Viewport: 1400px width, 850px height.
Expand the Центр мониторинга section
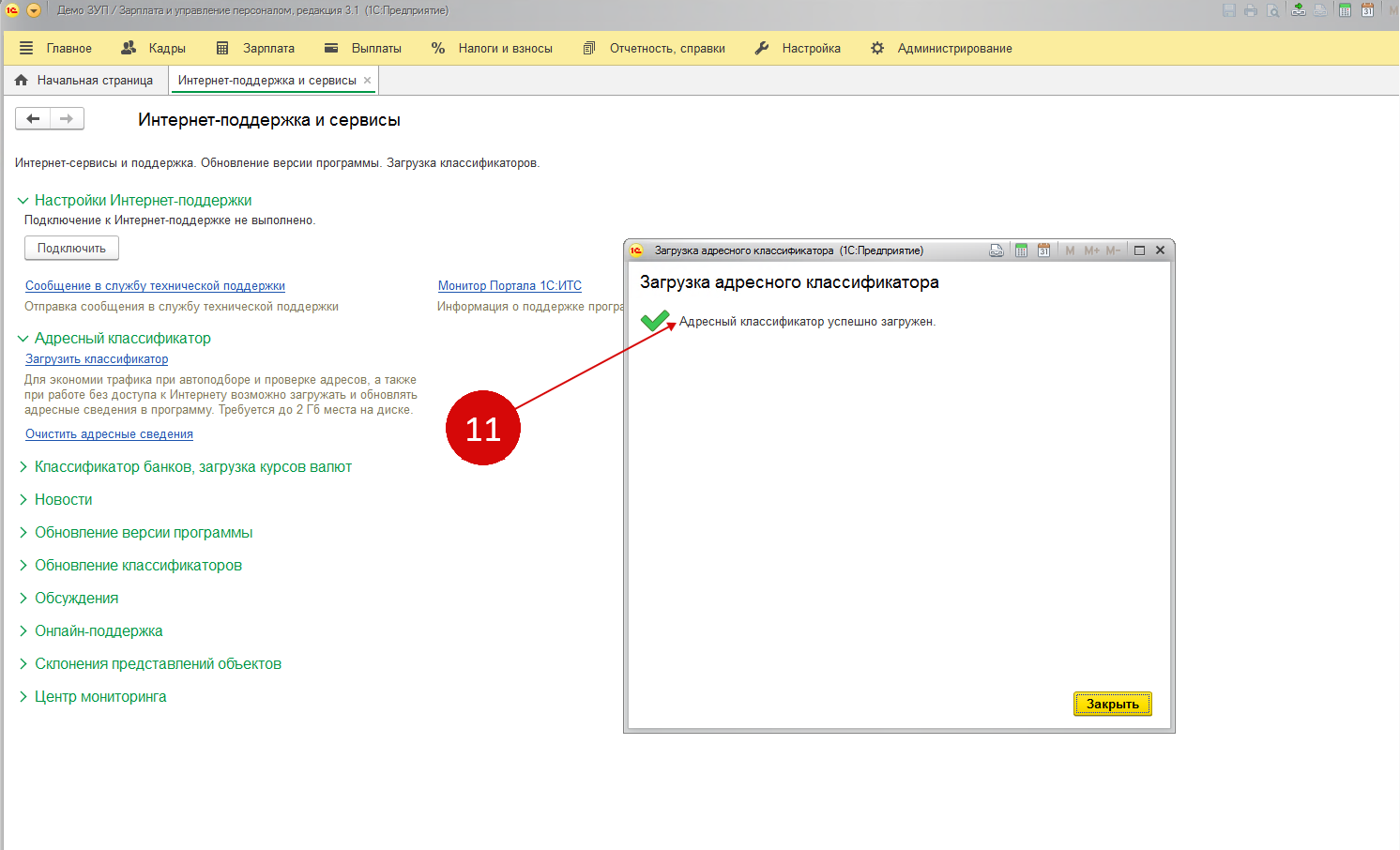click(23, 697)
